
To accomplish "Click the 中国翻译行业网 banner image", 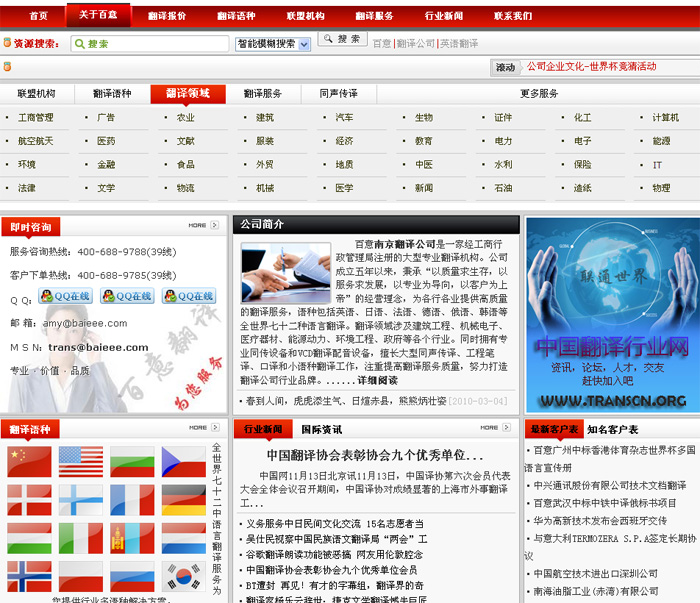I will (x=612, y=315).
